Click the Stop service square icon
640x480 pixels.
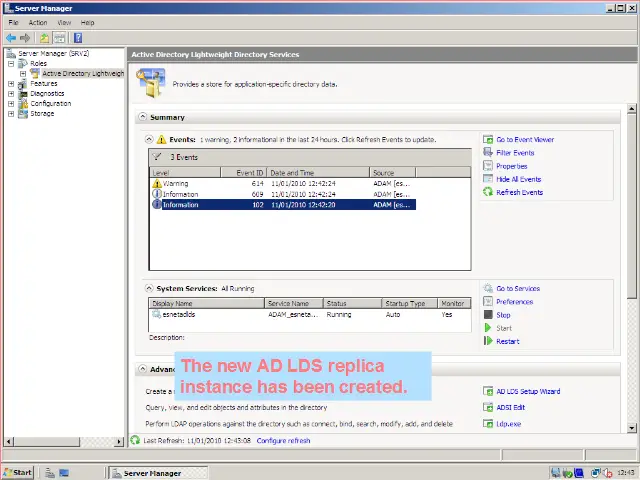[x=488, y=315]
